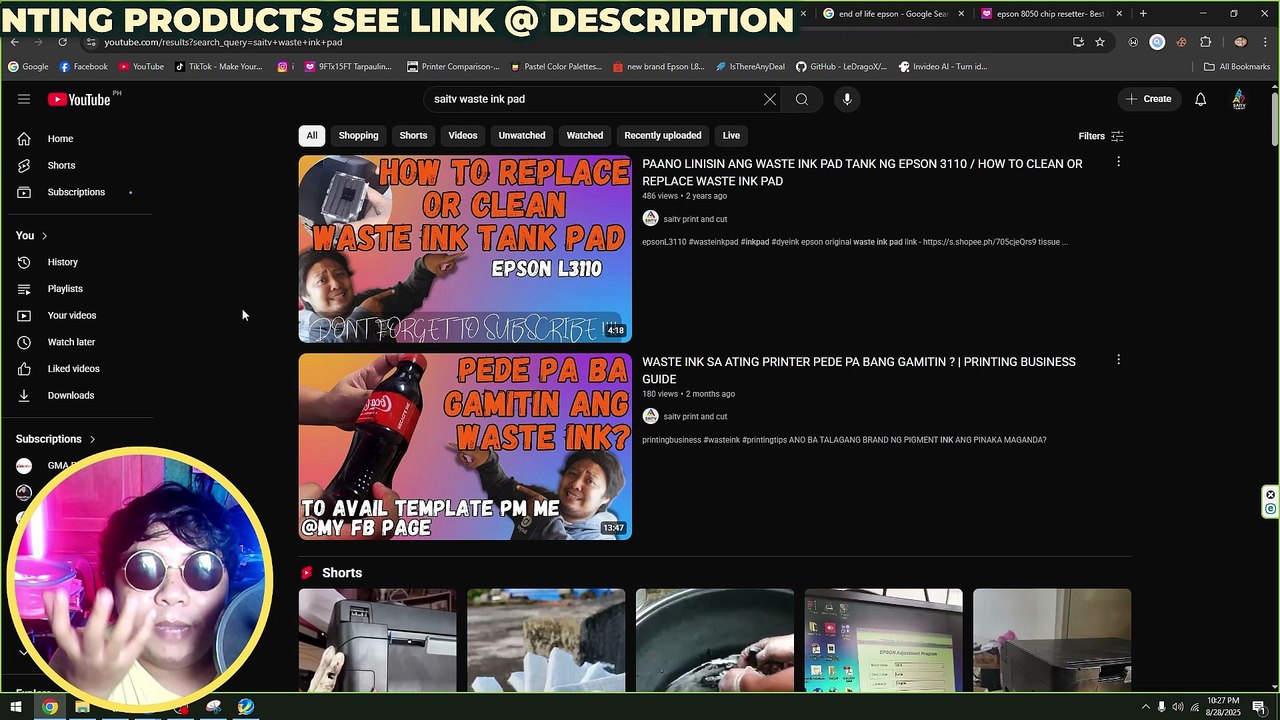Open YouTube notifications bell

(1200, 99)
